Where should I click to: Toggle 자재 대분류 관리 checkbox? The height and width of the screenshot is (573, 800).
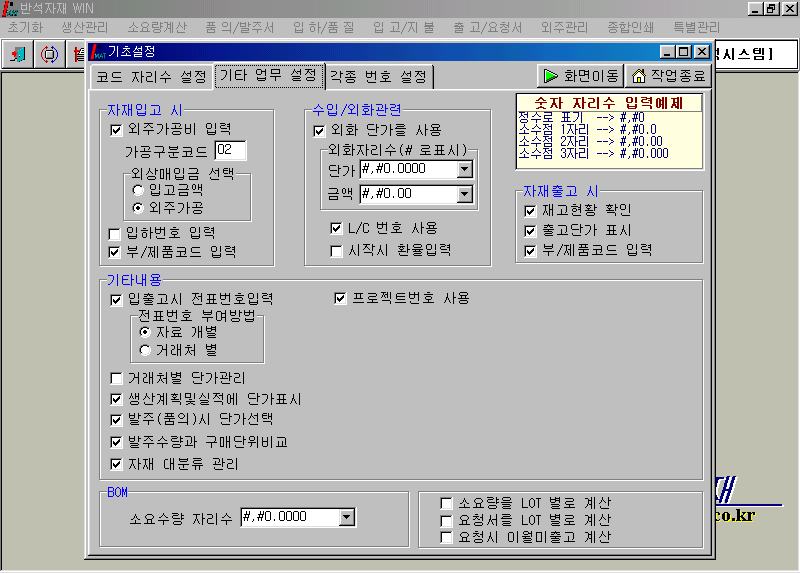click(116, 464)
